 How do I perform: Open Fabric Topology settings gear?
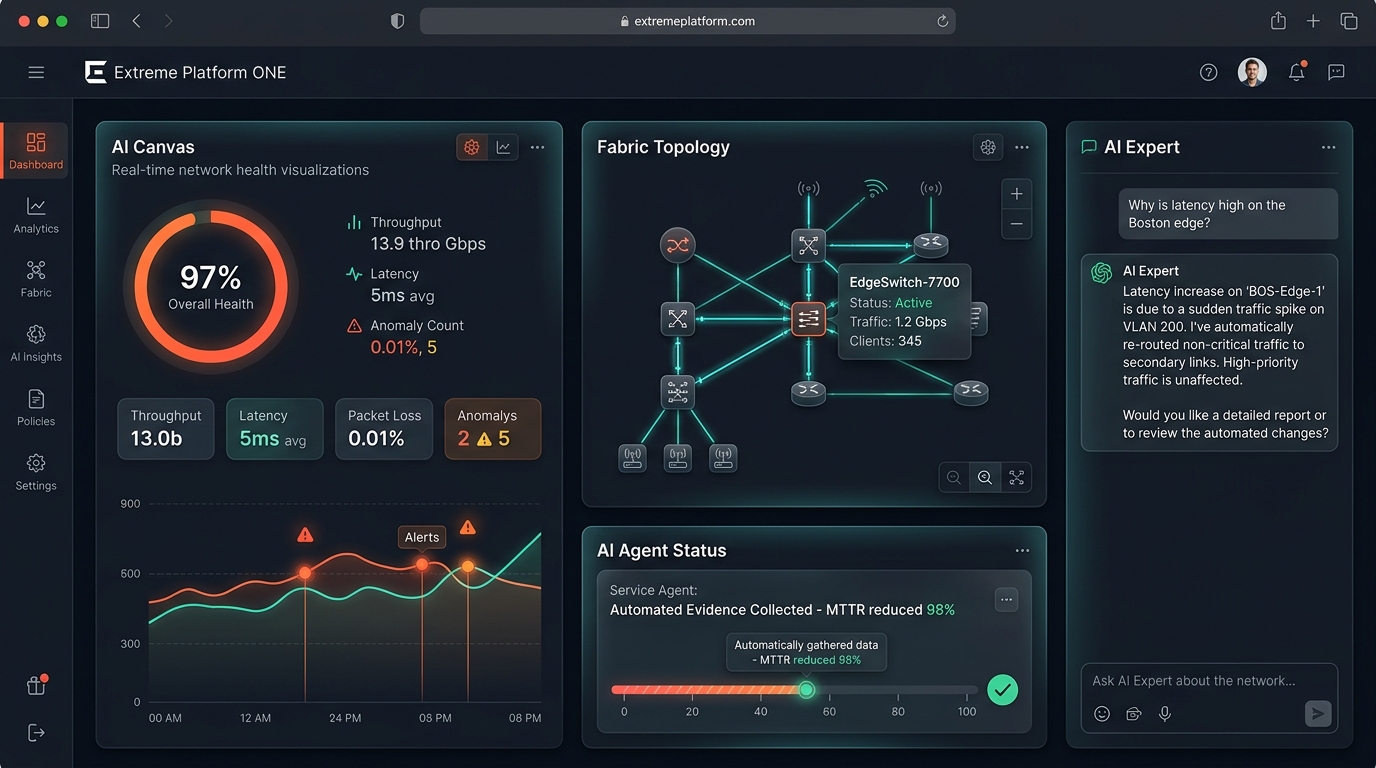click(988, 147)
